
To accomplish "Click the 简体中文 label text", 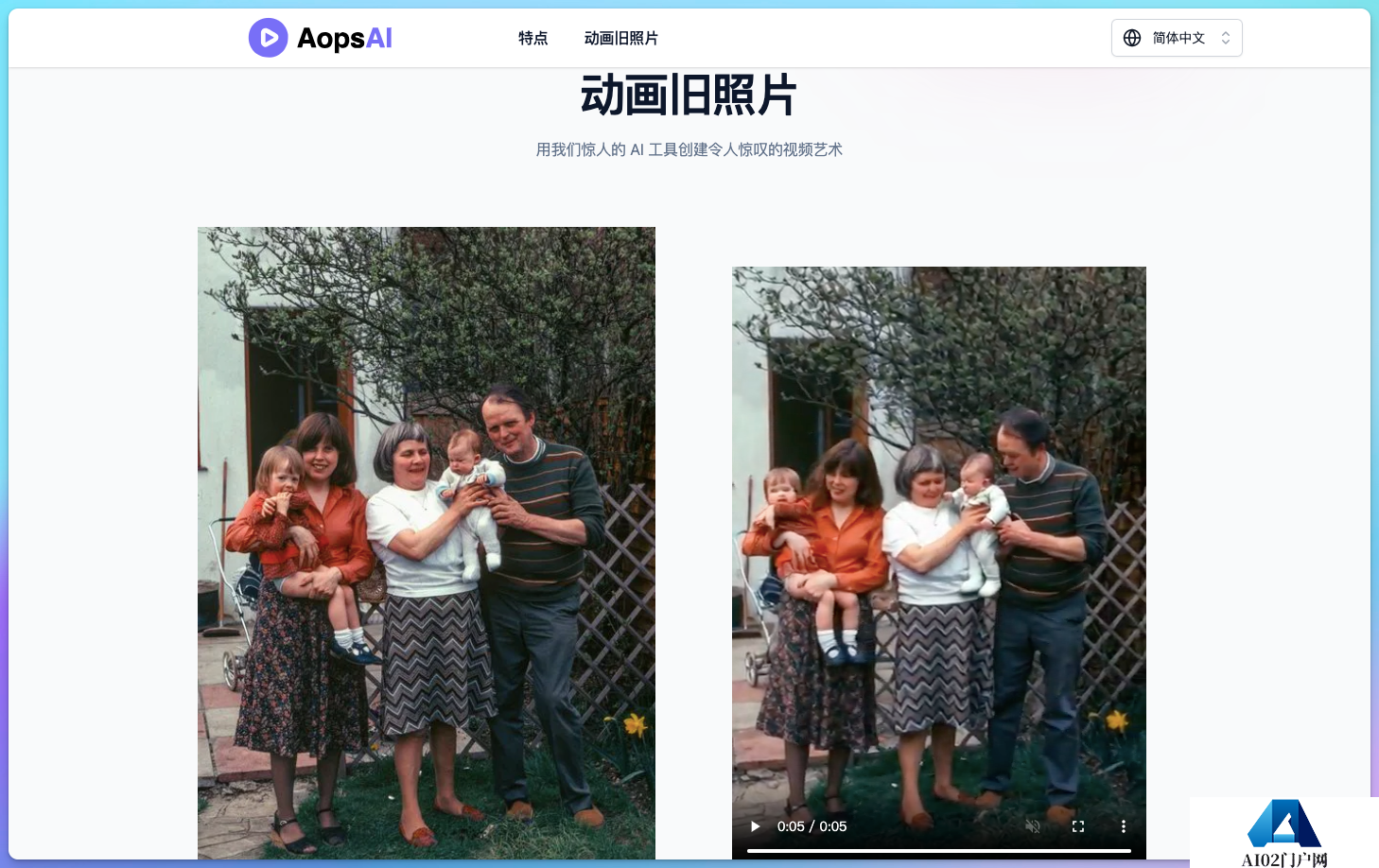I will [x=1178, y=38].
